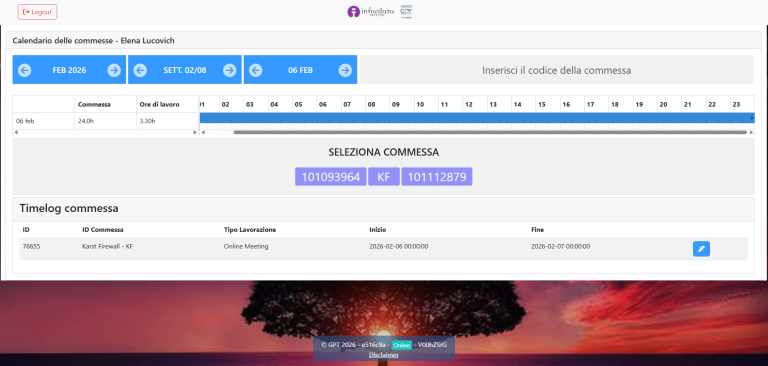Click the Logout button
768x366 pixels.
[x=37, y=12]
